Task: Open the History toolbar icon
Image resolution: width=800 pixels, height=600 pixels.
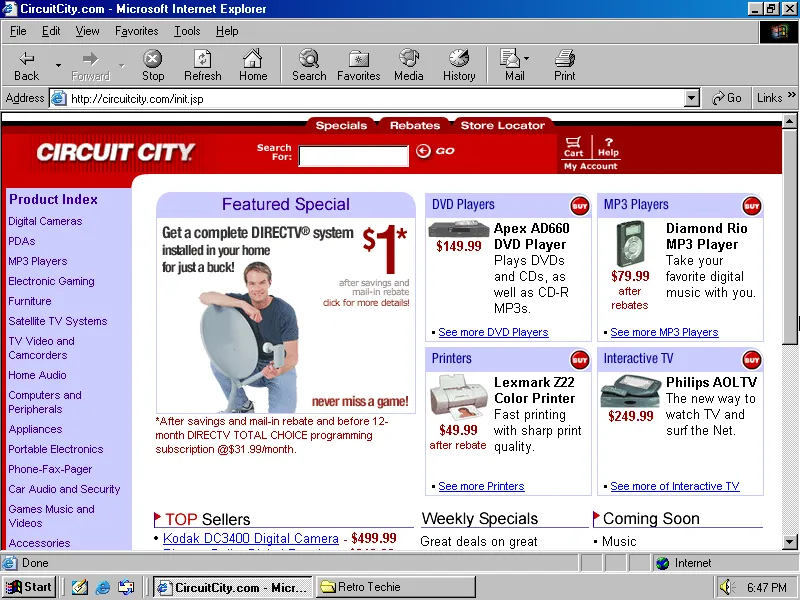Action: tap(459, 65)
